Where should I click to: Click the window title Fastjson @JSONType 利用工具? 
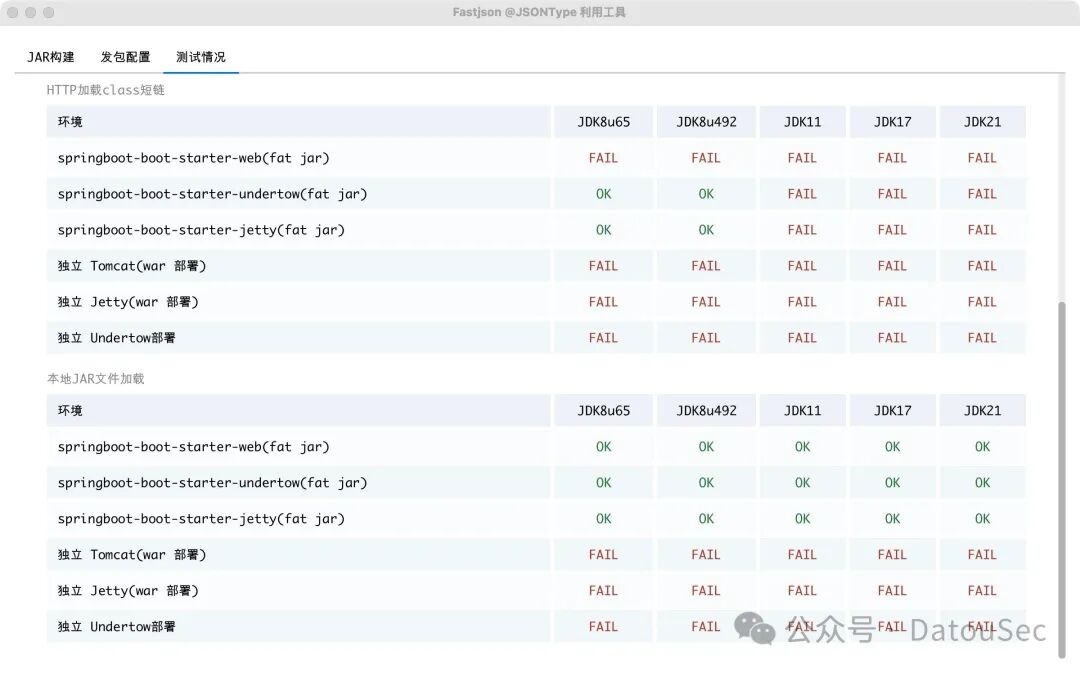click(539, 12)
